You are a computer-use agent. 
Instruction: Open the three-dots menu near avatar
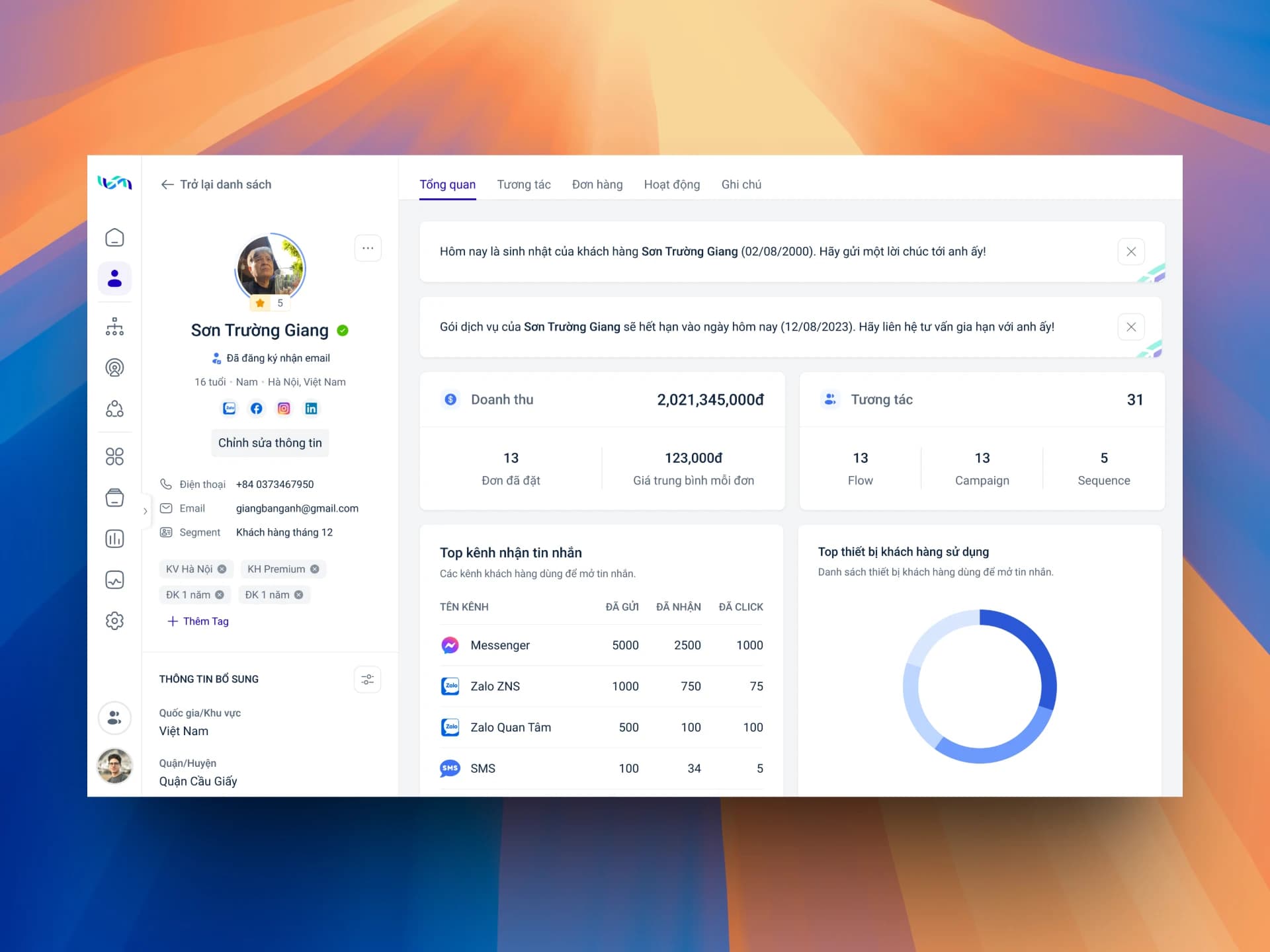[368, 248]
